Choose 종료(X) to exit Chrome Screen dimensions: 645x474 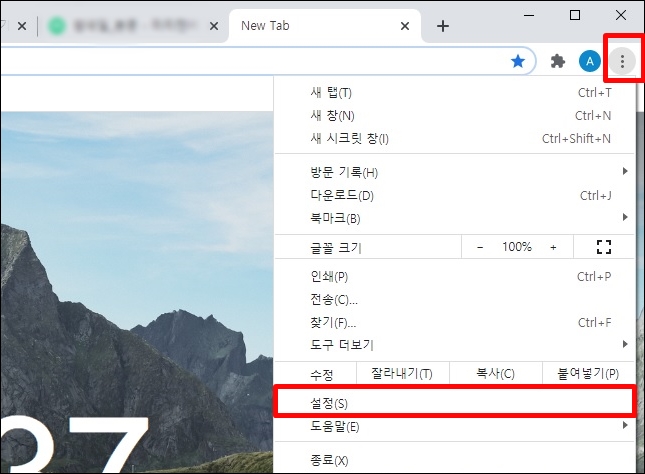point(455,460)
